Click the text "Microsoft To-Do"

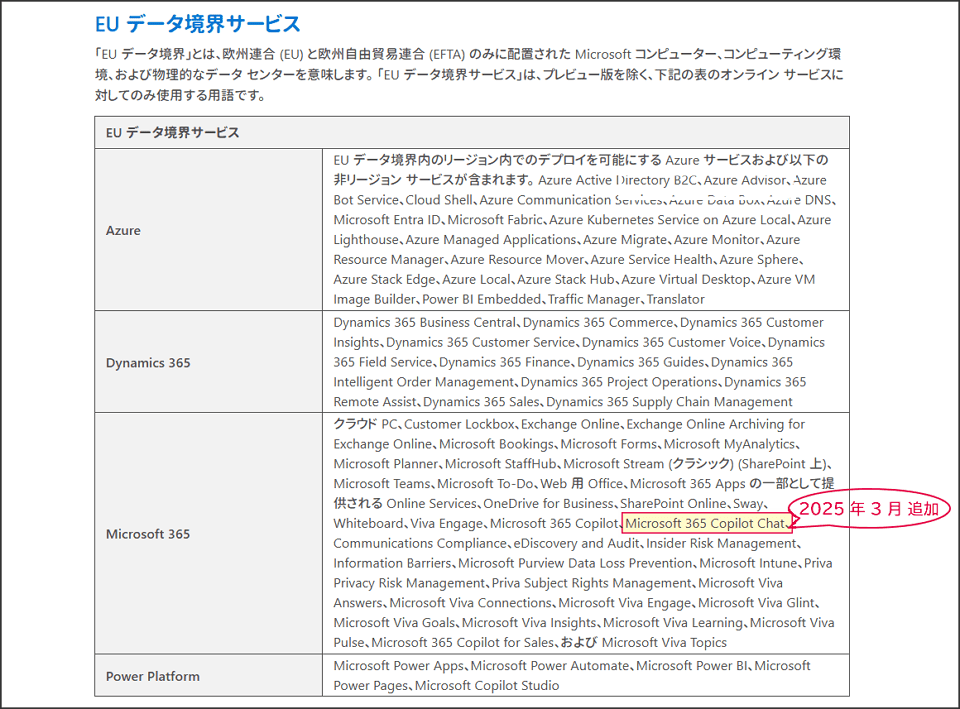click(x=485, y=483)
